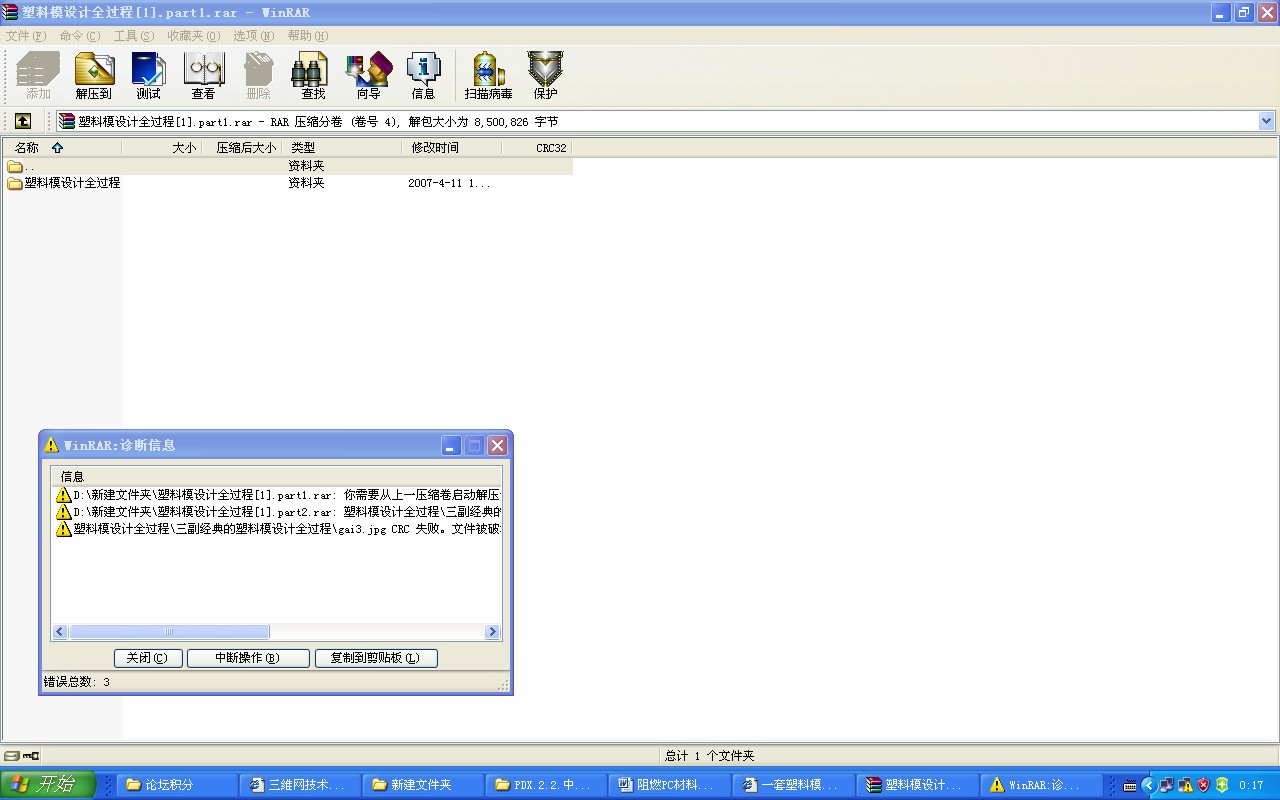Minimize the WinRAR:诊断信息 dialog

pos(452,446)
